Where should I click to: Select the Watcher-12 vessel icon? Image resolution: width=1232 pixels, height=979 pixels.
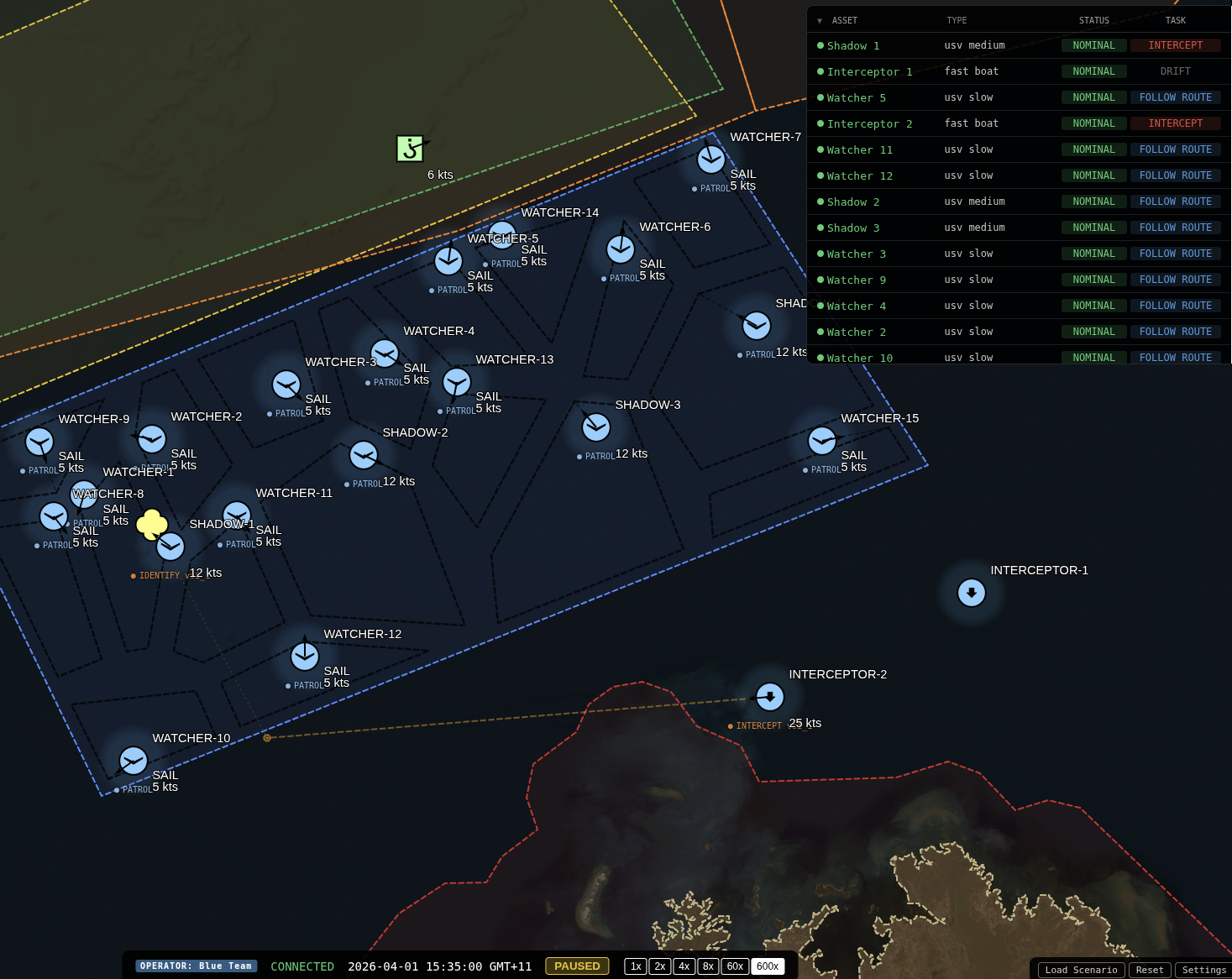click(305, 656)
